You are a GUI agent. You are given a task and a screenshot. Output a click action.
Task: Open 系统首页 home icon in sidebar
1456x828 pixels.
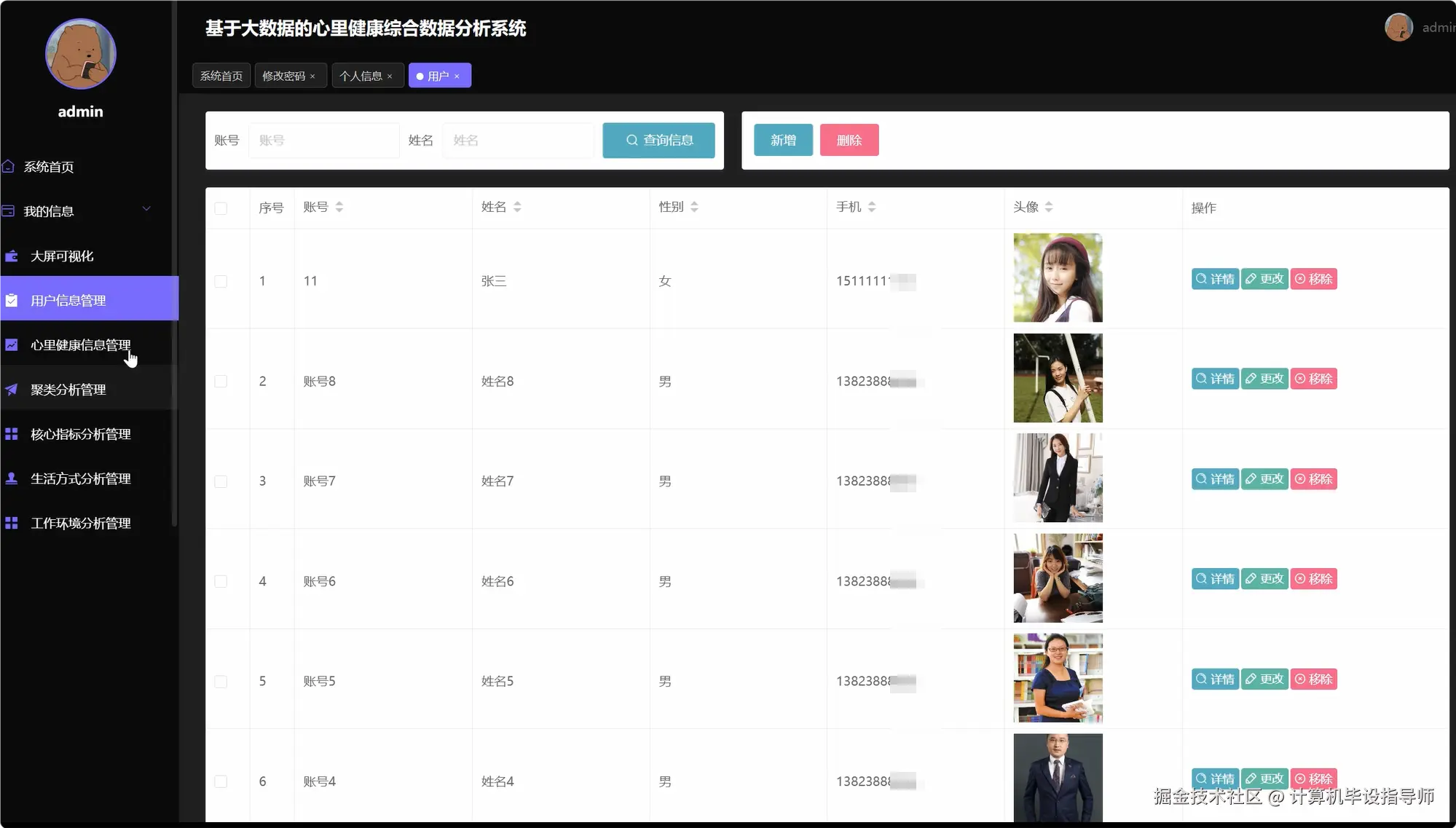click(8, 166)
